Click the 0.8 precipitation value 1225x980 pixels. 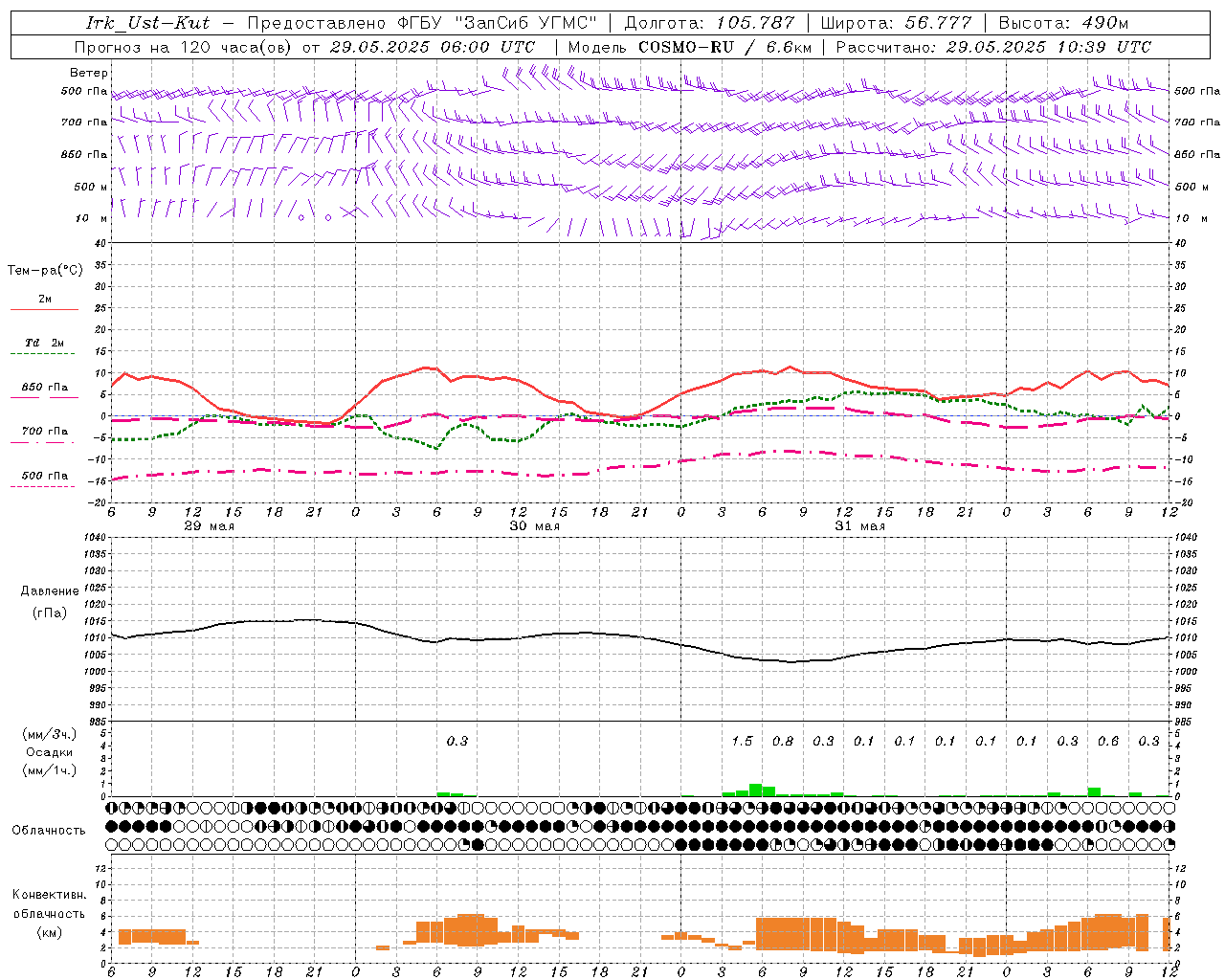pos(783,741)
